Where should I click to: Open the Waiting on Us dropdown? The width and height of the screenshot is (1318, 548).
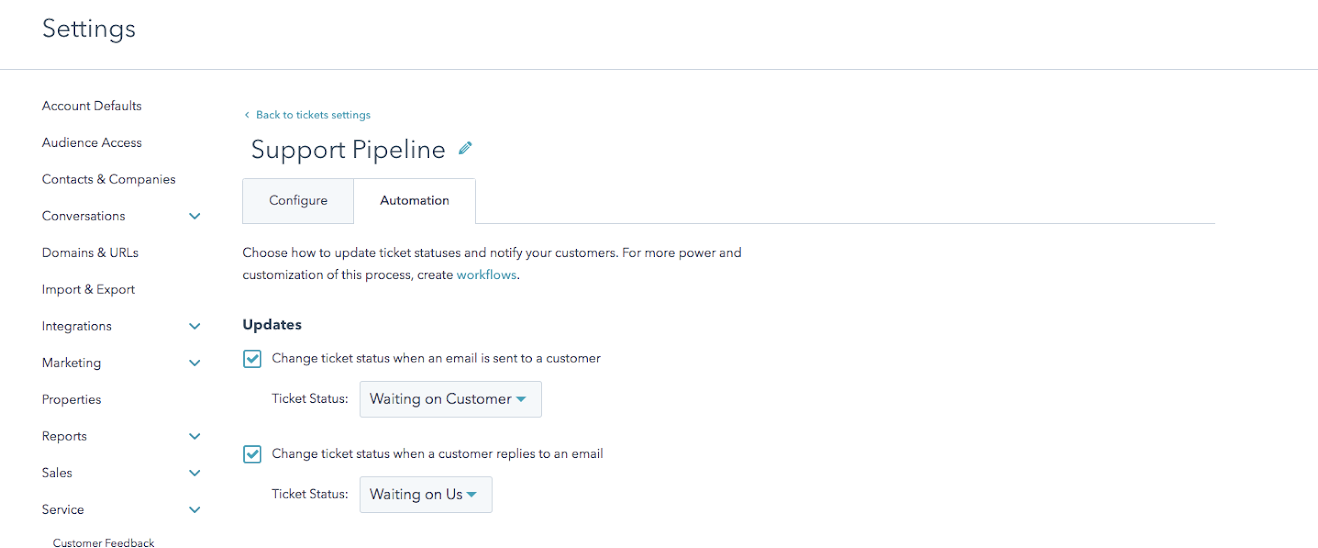[425, 494]
